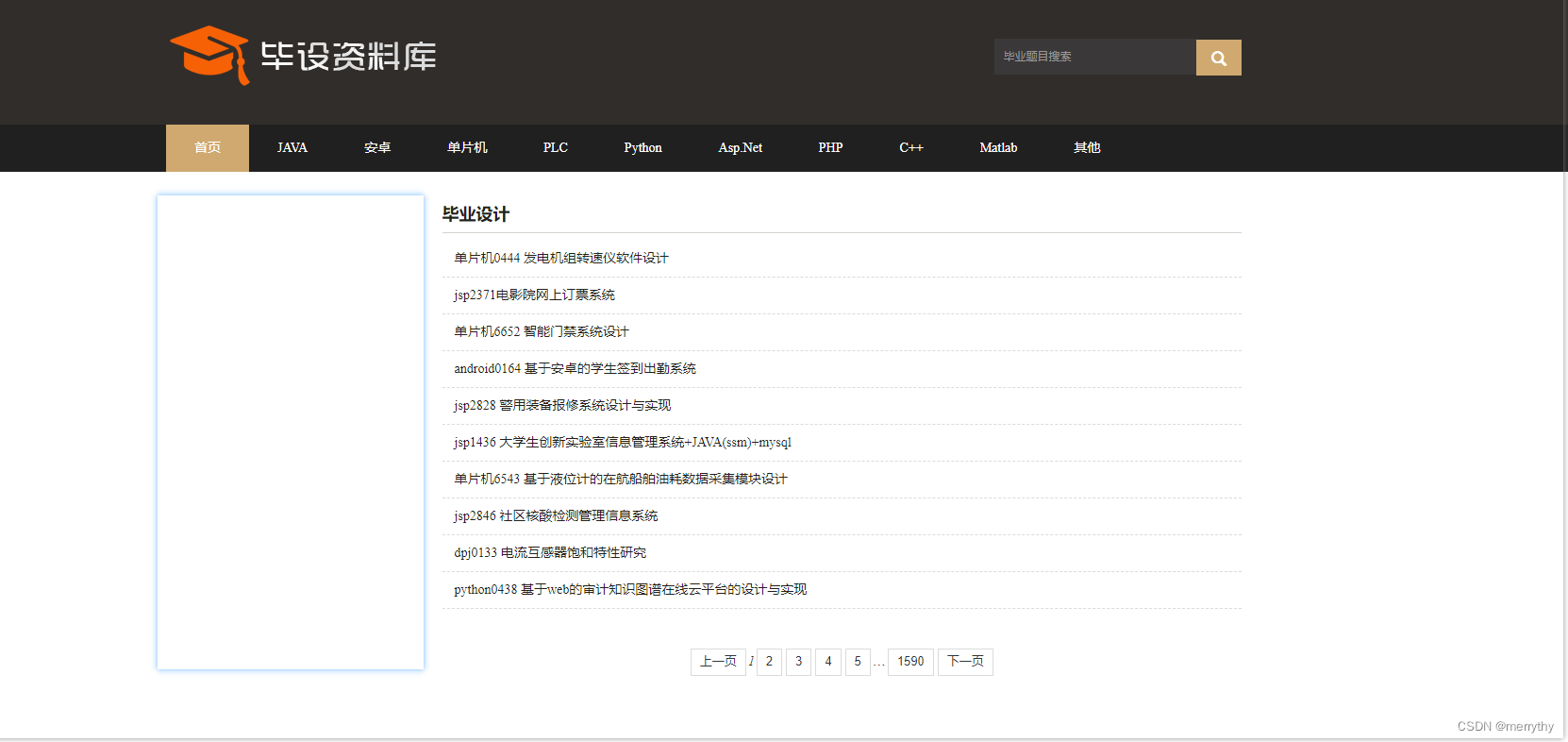
Task: Open the Python category
Action: click(x=642, y=148)
